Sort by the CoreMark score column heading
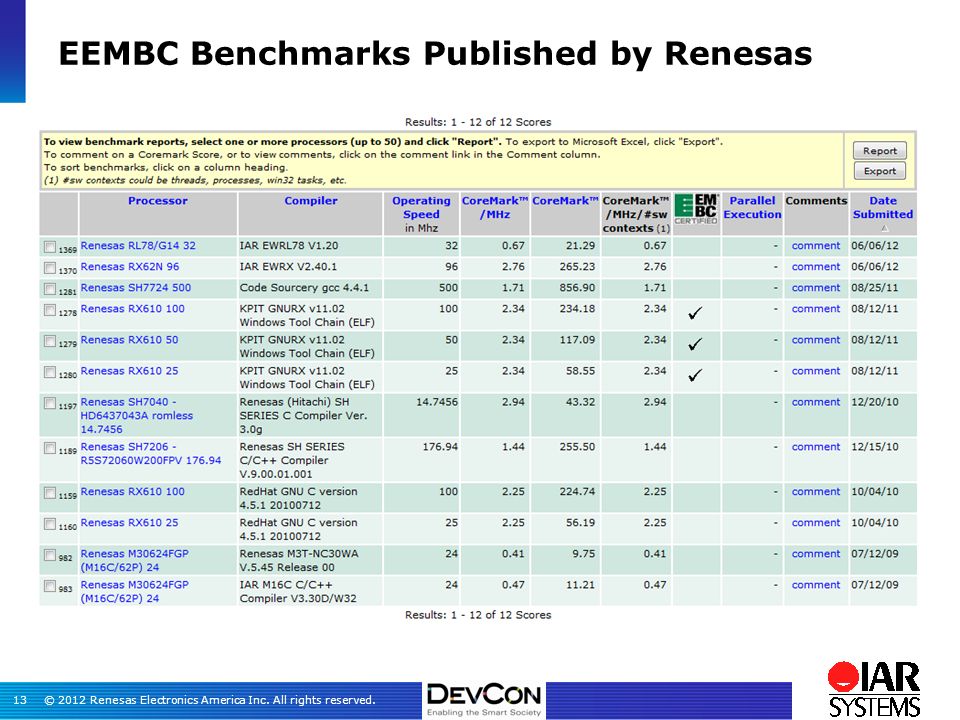This screenshot has height=720, width=960. point(565,201)
